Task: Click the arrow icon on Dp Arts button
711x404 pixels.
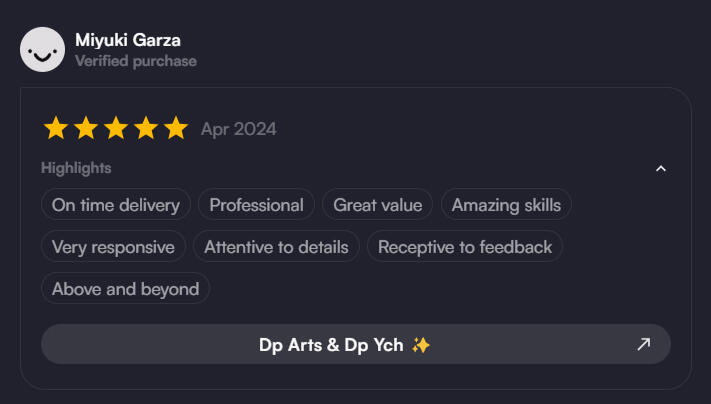Action: pos(644,344)
